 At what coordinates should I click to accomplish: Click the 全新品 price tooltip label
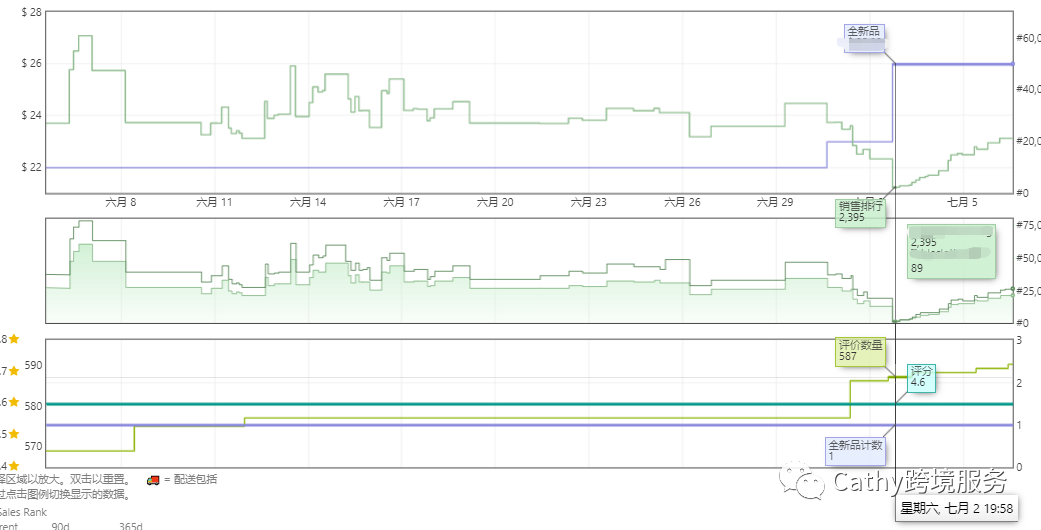(x=865, y=39)
